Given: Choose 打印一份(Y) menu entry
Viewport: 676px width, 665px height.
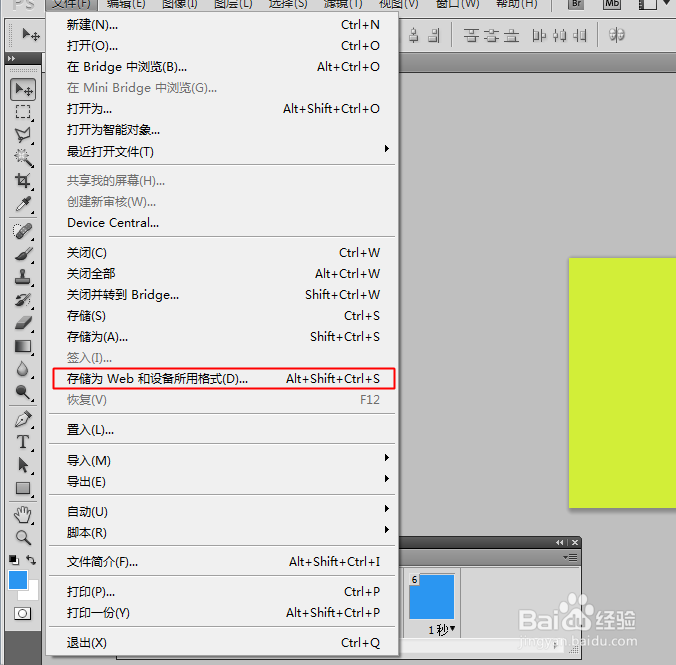Looking at the screenshot, I should [222, 612].
